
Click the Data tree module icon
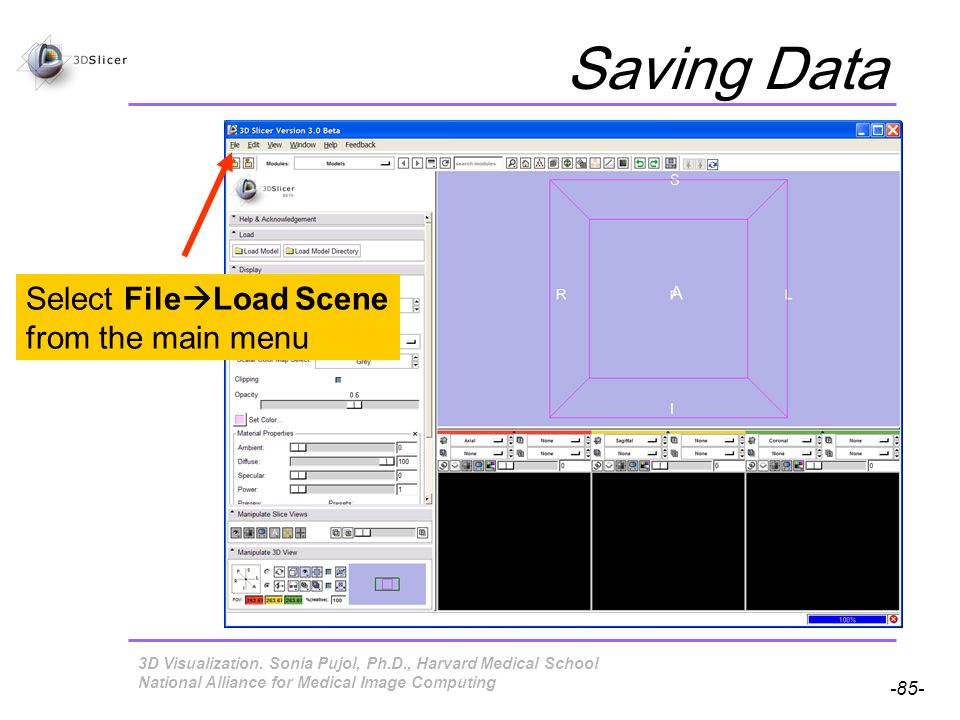point(539,163)
